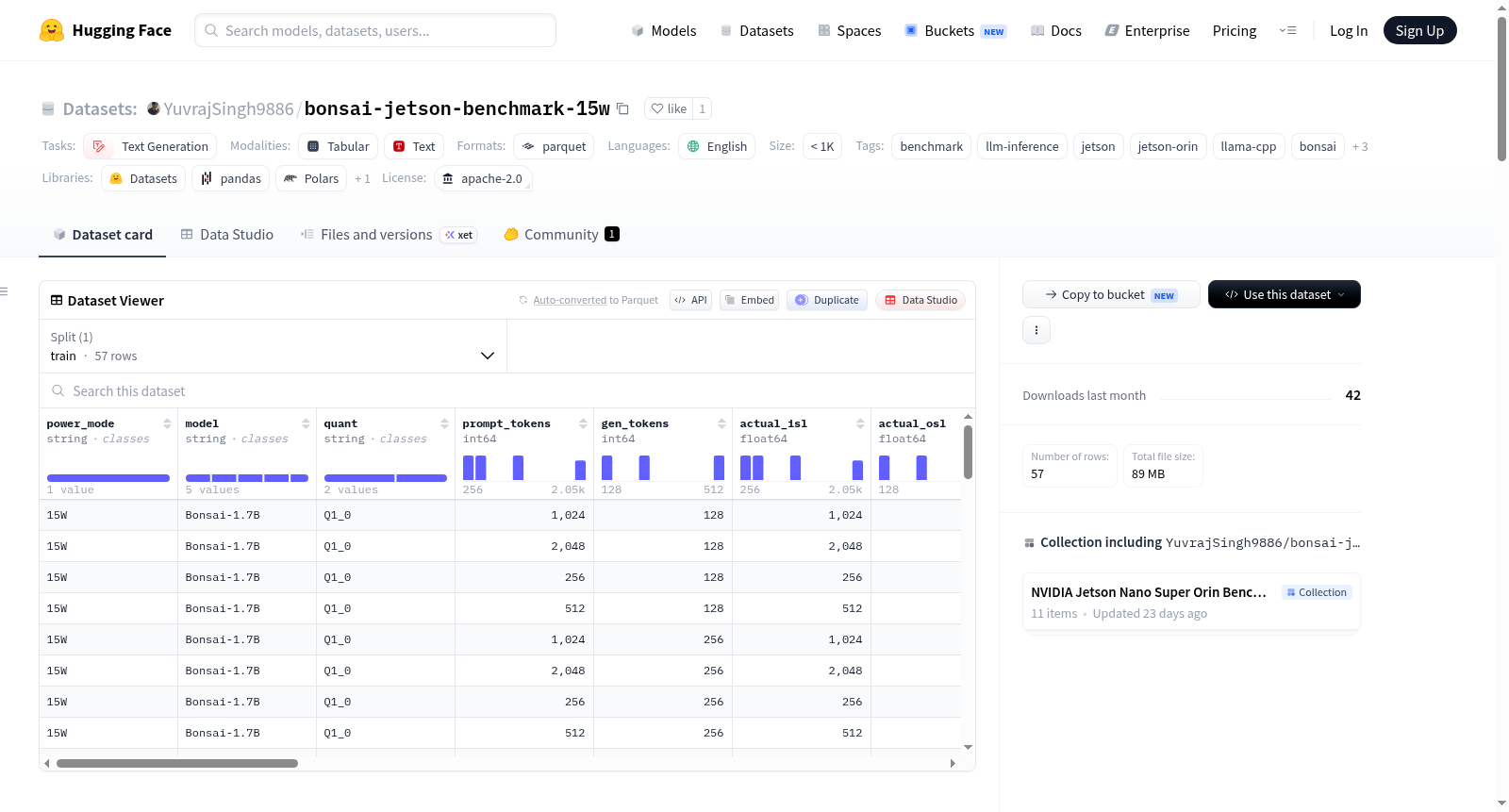Expand the navigation overflow menu icon
Image resolution: width=1509 pixels, height=812 pixels.
pos(1287,30)
